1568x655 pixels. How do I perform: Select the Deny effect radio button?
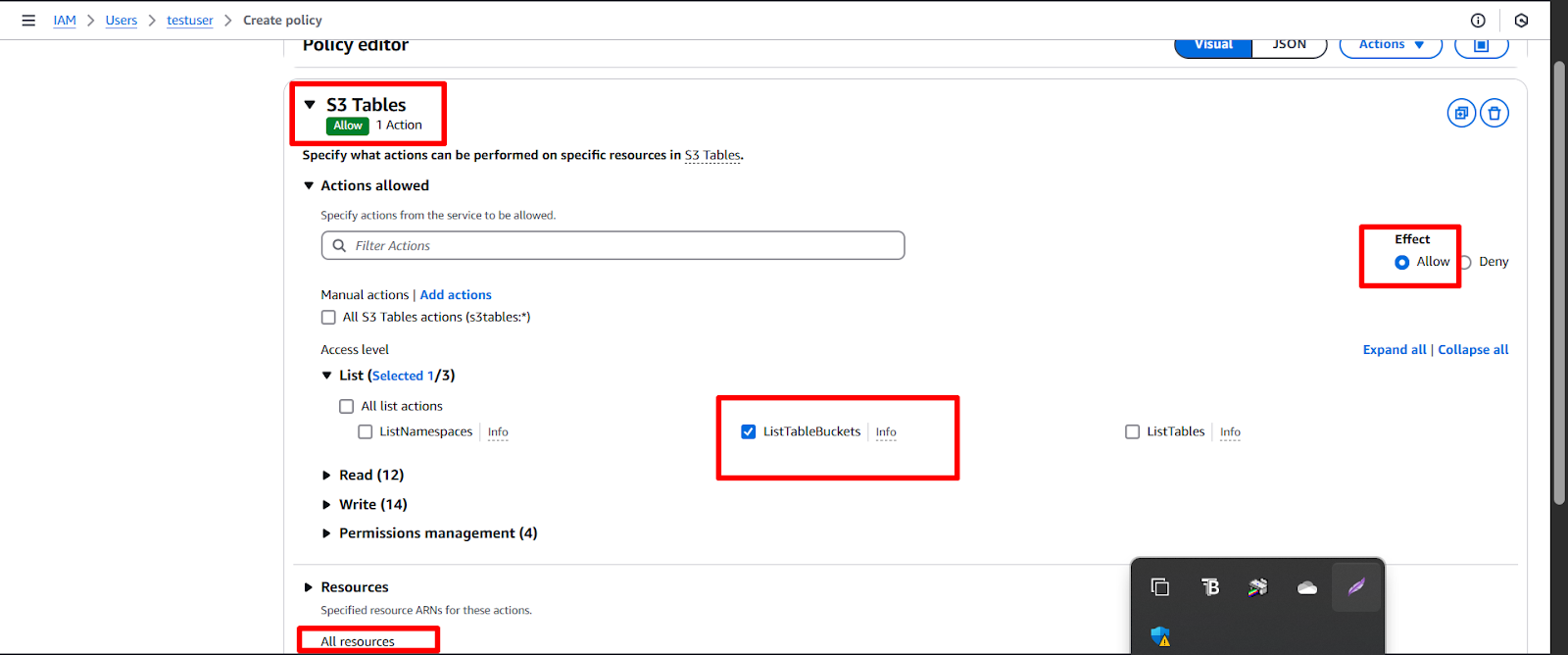tap(1465, 262)
